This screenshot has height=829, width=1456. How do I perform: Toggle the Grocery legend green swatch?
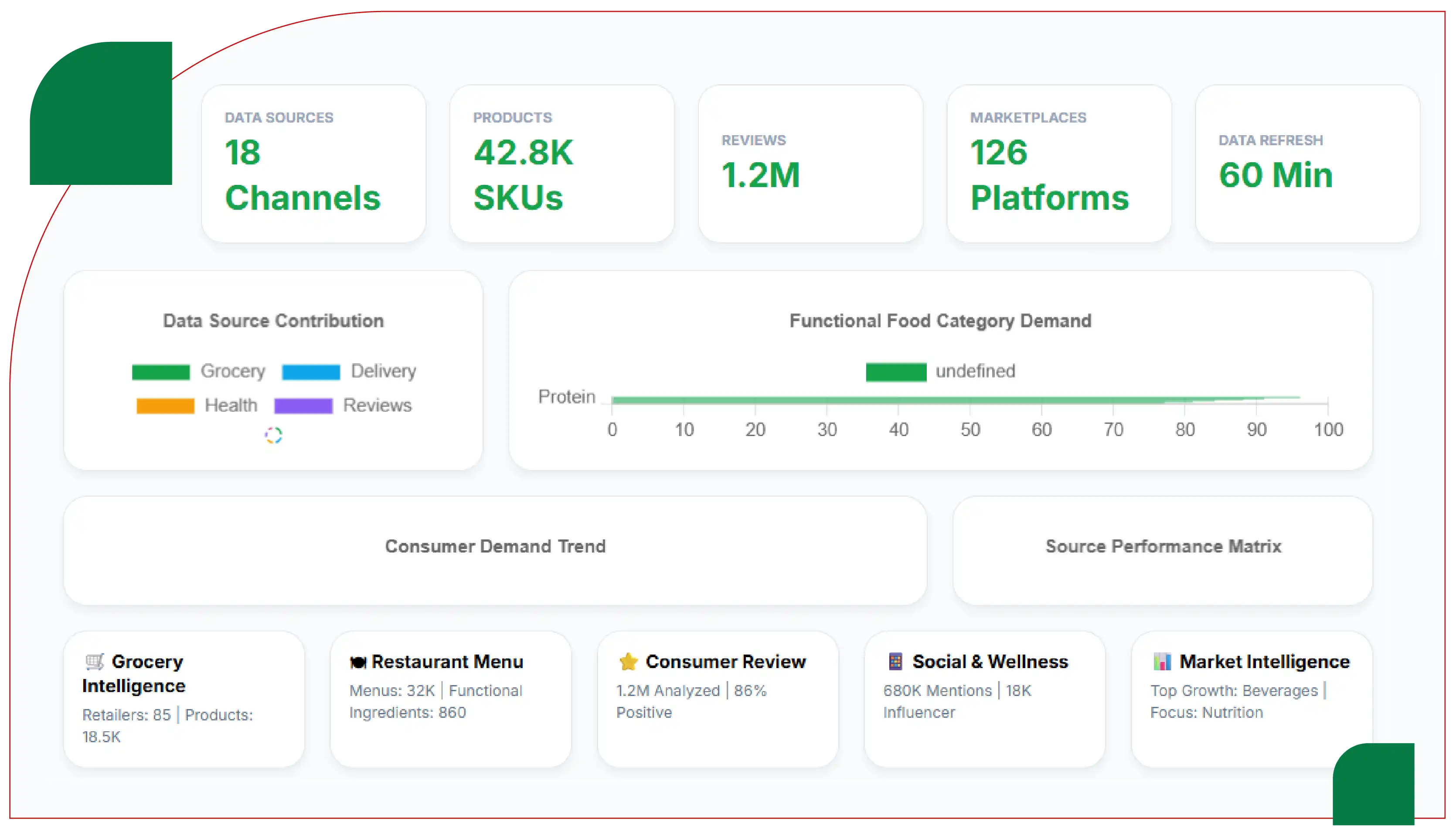(160, 372)
